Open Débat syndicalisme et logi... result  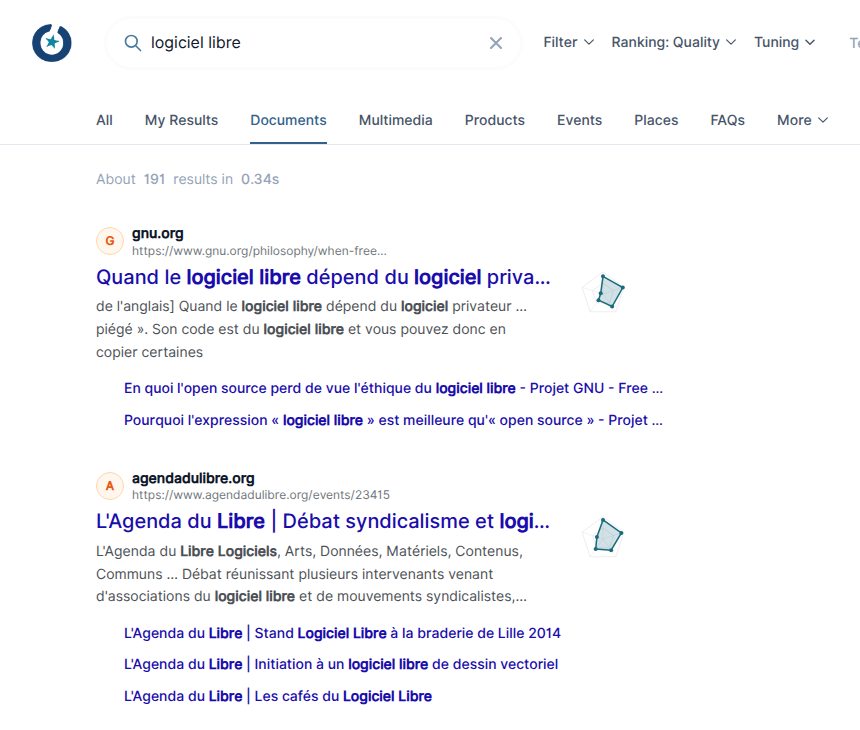coord(323,521)
